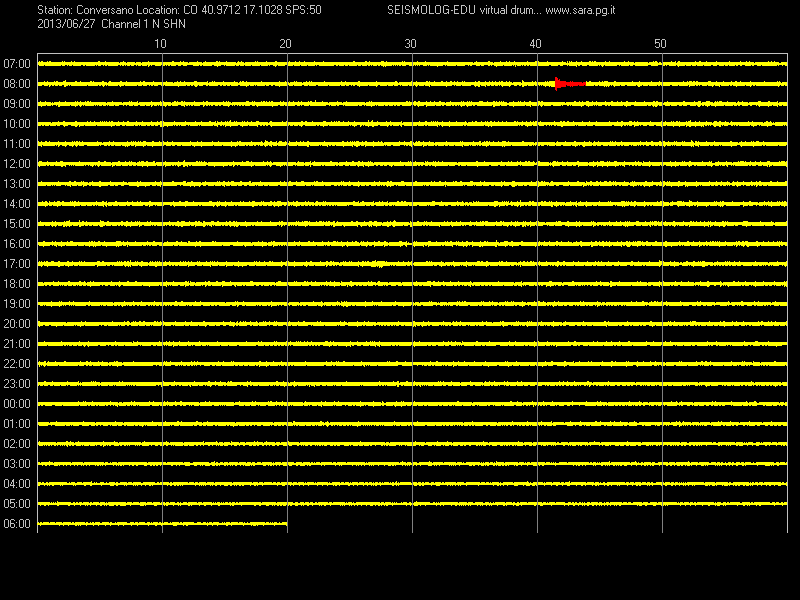Select the 12:00 hour label
The width and height of the screenshot is (800, 600).
(17, 164)
